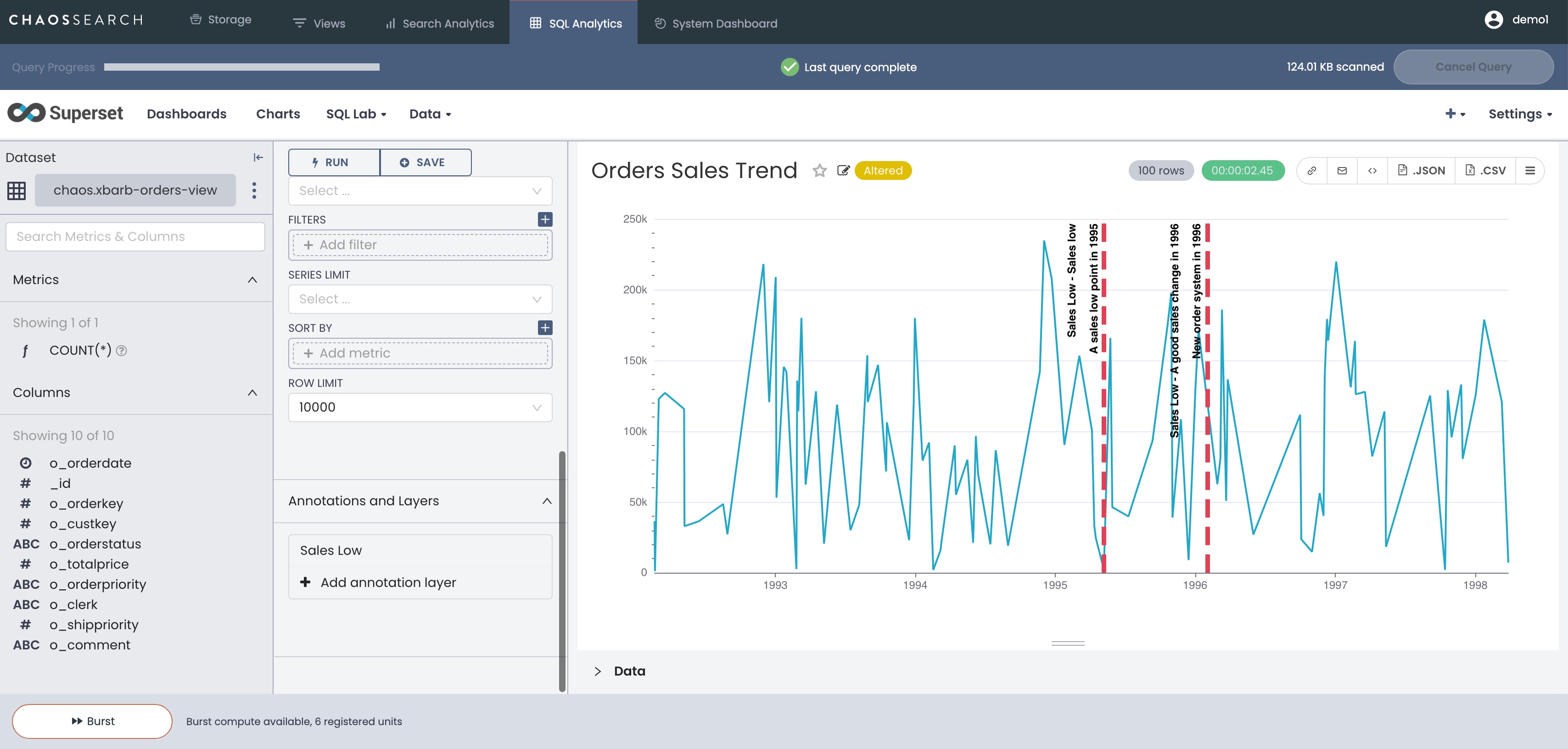Image resolution: width=1568 pixels, height=749 pixels.
Task: Open the System Dashboard tab
Action: pyautogui.click(x=716, y=24)
